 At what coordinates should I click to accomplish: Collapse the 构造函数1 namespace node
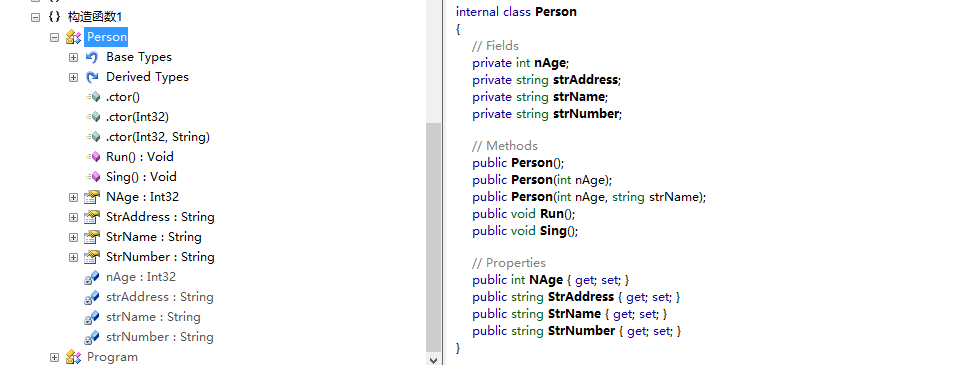coord(35,17)
